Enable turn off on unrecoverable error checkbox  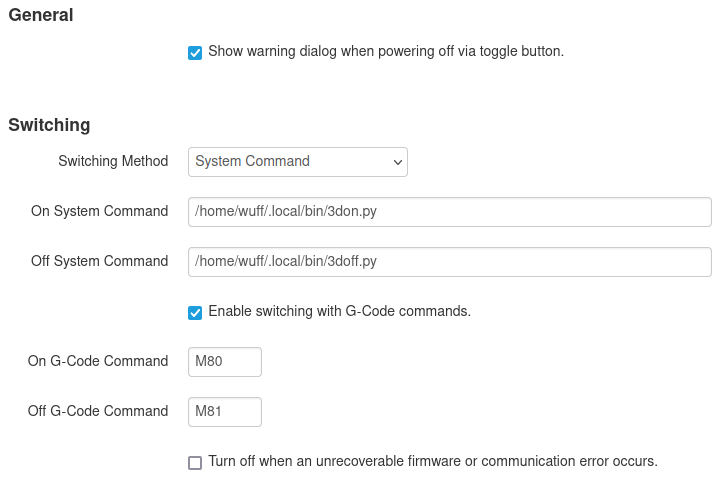pyautogui.click(x=195, y=462)
